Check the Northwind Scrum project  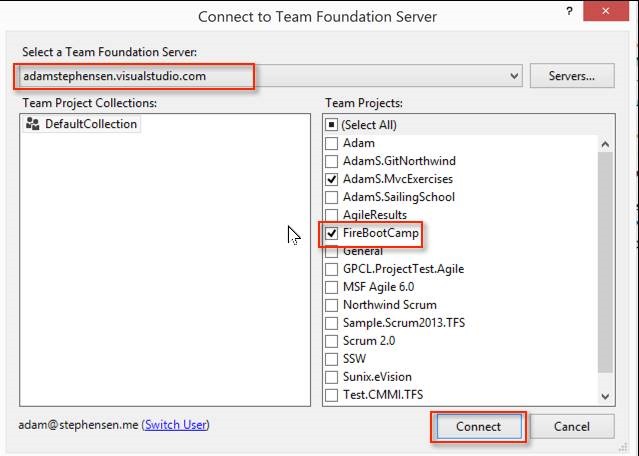click(x=331, y=305)
